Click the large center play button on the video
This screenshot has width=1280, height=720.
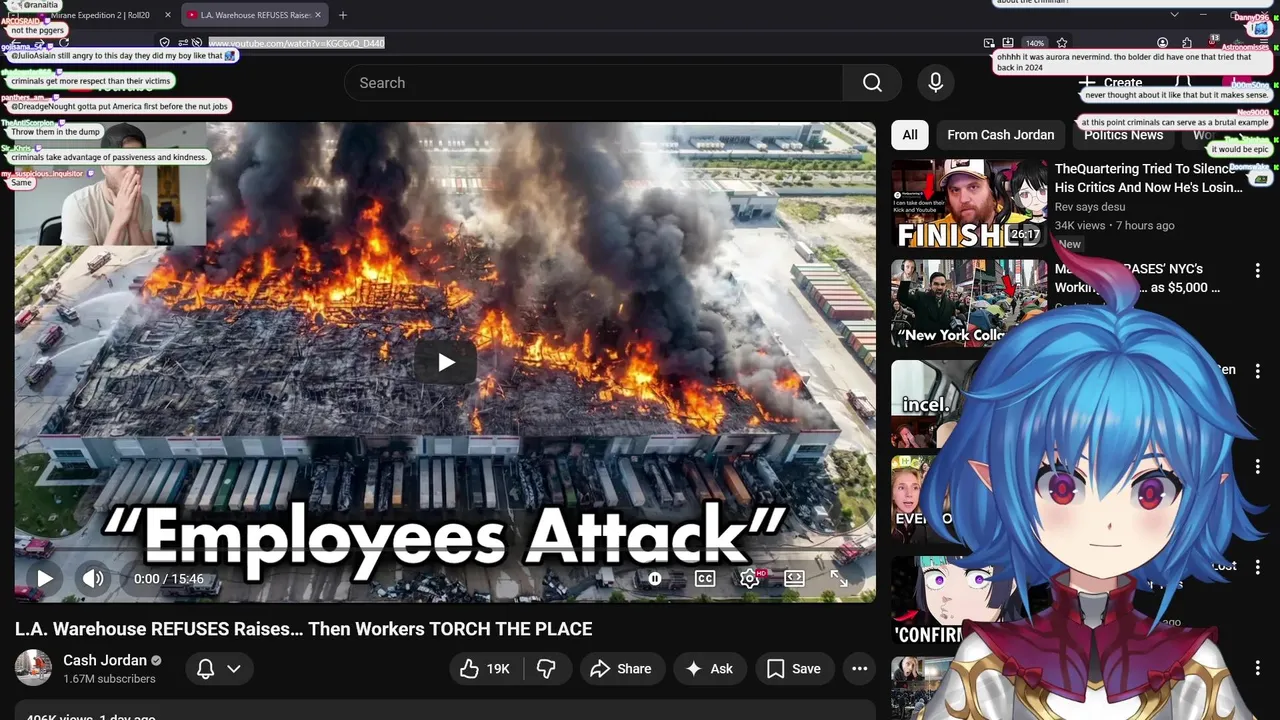point(446,362)
